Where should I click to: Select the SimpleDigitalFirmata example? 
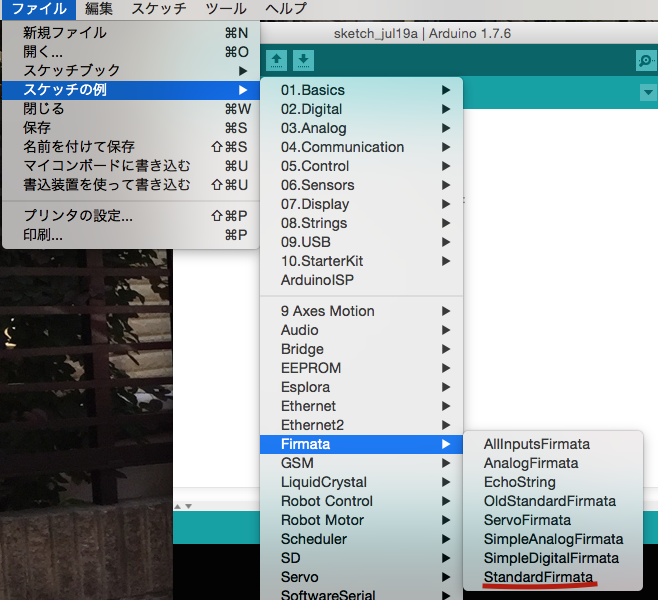pyautogui.click(x=553, y=558)
